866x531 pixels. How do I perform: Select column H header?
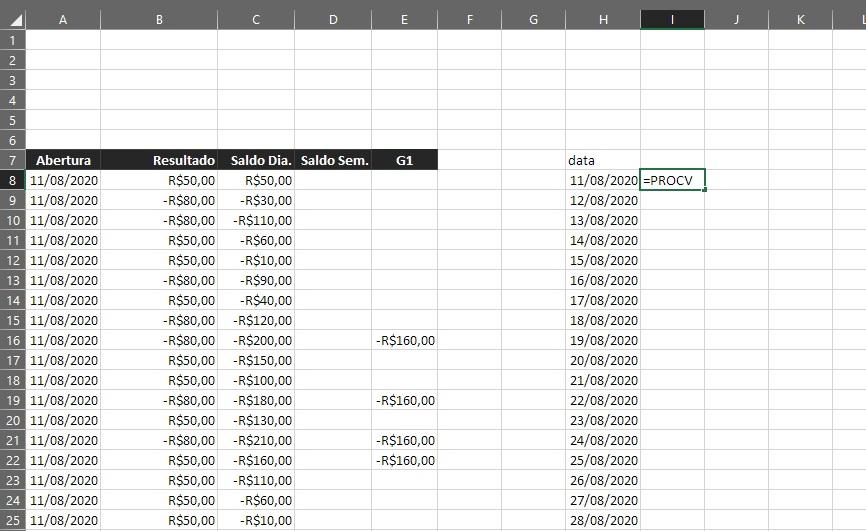603,20
